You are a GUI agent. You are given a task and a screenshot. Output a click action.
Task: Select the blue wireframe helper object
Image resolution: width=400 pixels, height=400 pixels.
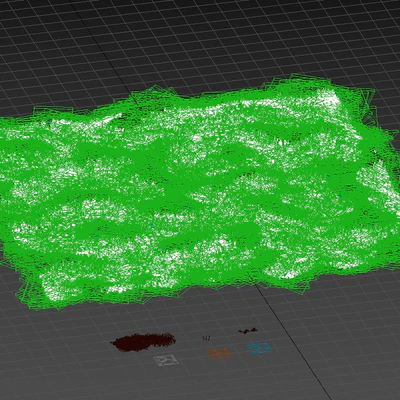point(259,348)
